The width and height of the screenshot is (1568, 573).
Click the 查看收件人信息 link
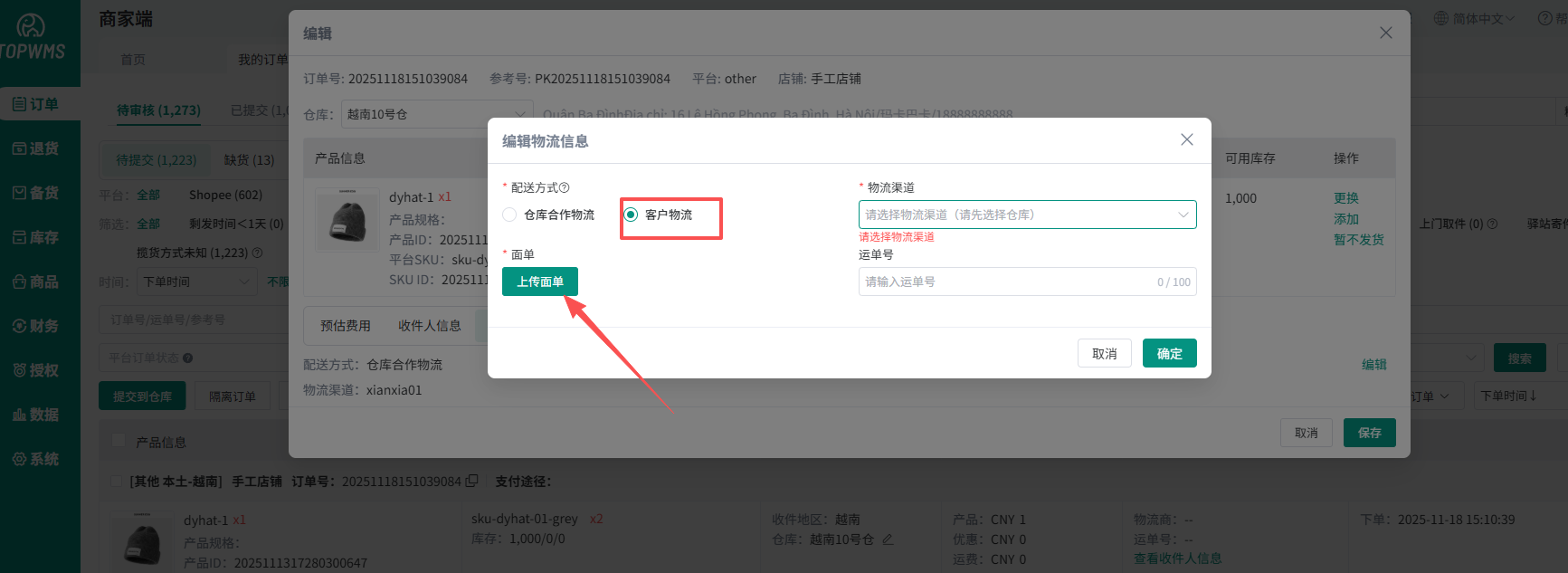pyautogui.click(x=1177, y=559)
